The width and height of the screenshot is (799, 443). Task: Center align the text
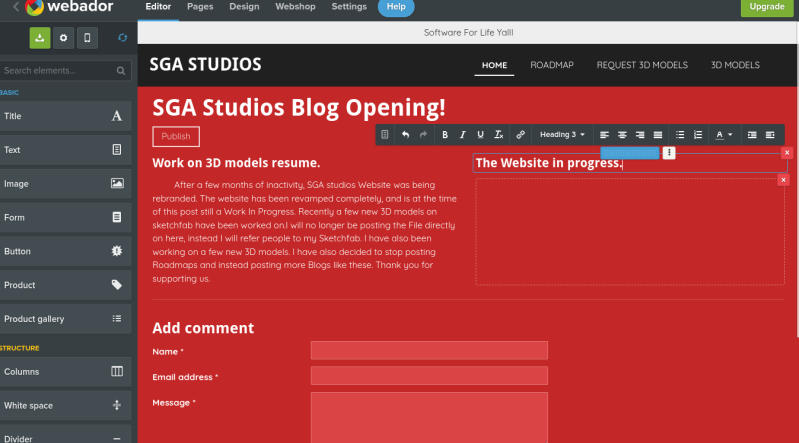(622, 135)
